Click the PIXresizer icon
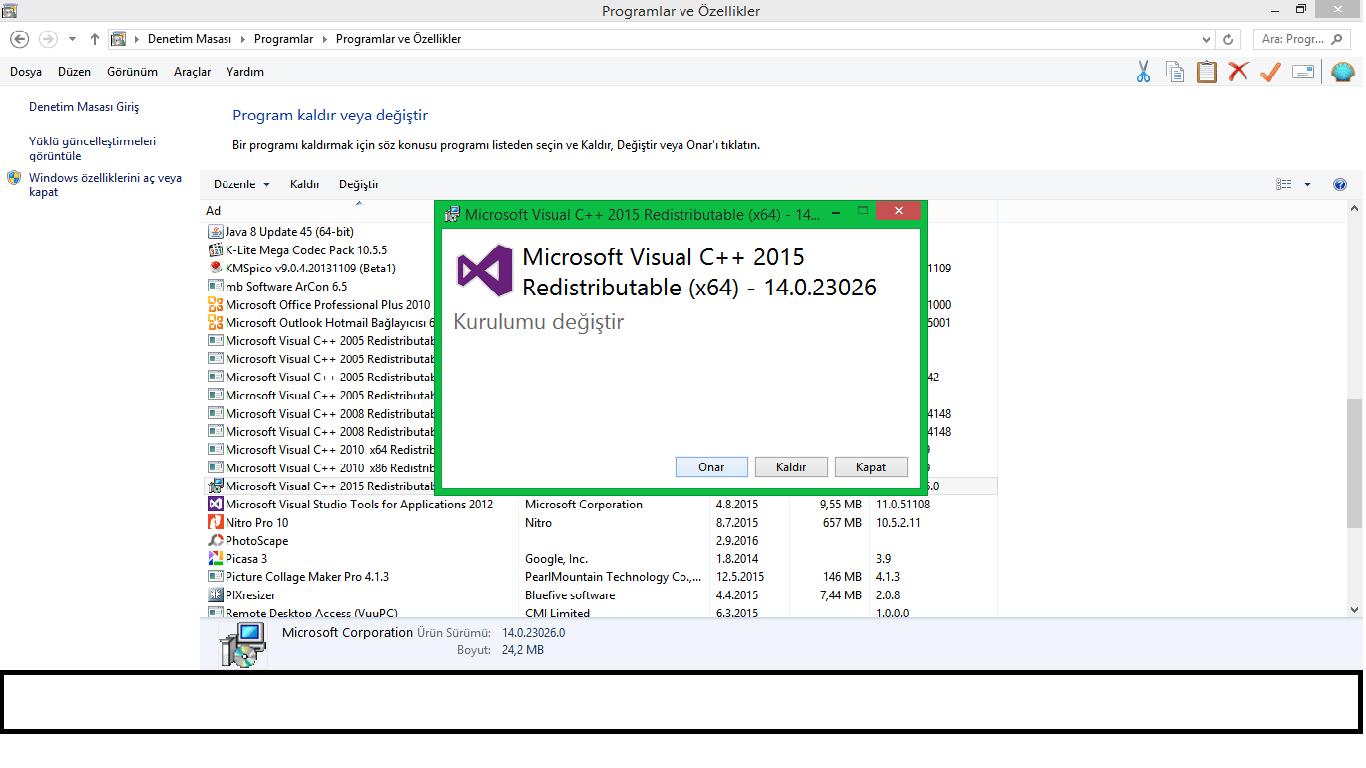1366x768 pixels. pos(215,595)
